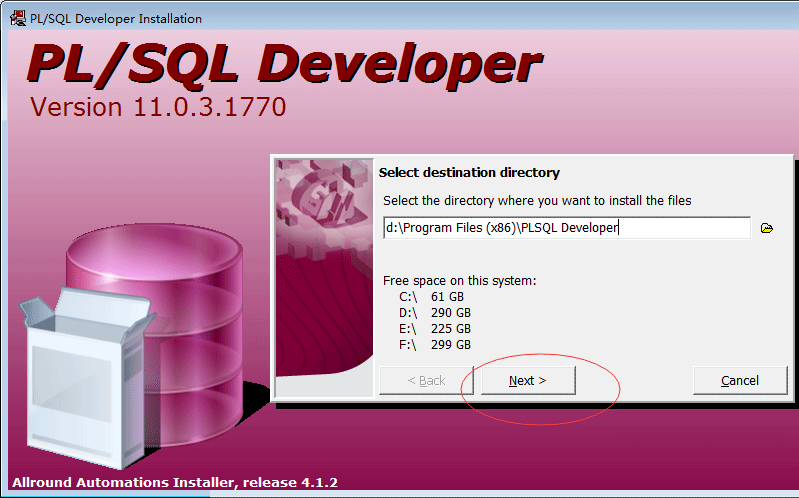Click the PL/SQL Developer Installation title icon
This screenshot has height=498, width=799.
click(x=18, y=18)
